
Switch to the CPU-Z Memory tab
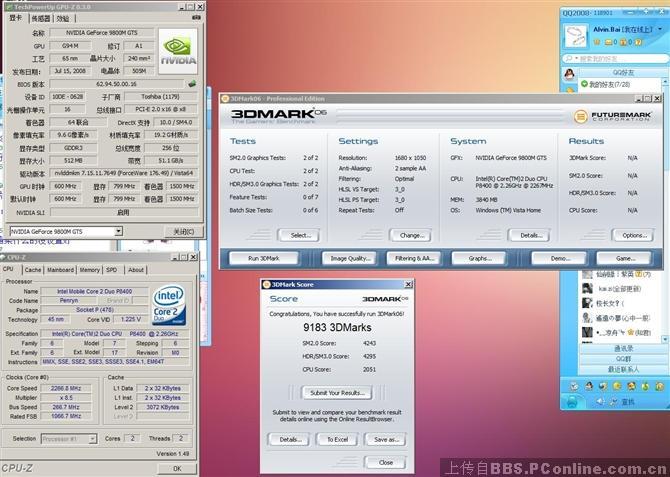89,270
